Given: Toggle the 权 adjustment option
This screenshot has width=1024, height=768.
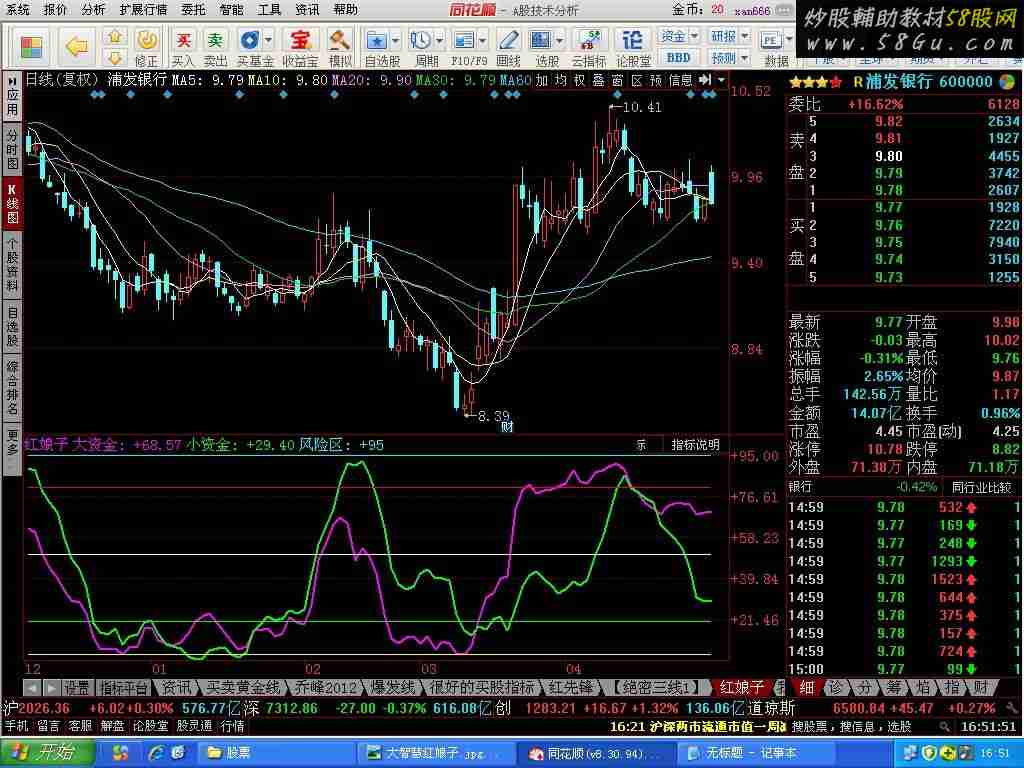Looking at the screenshot, I should click(x=579, y=80).
